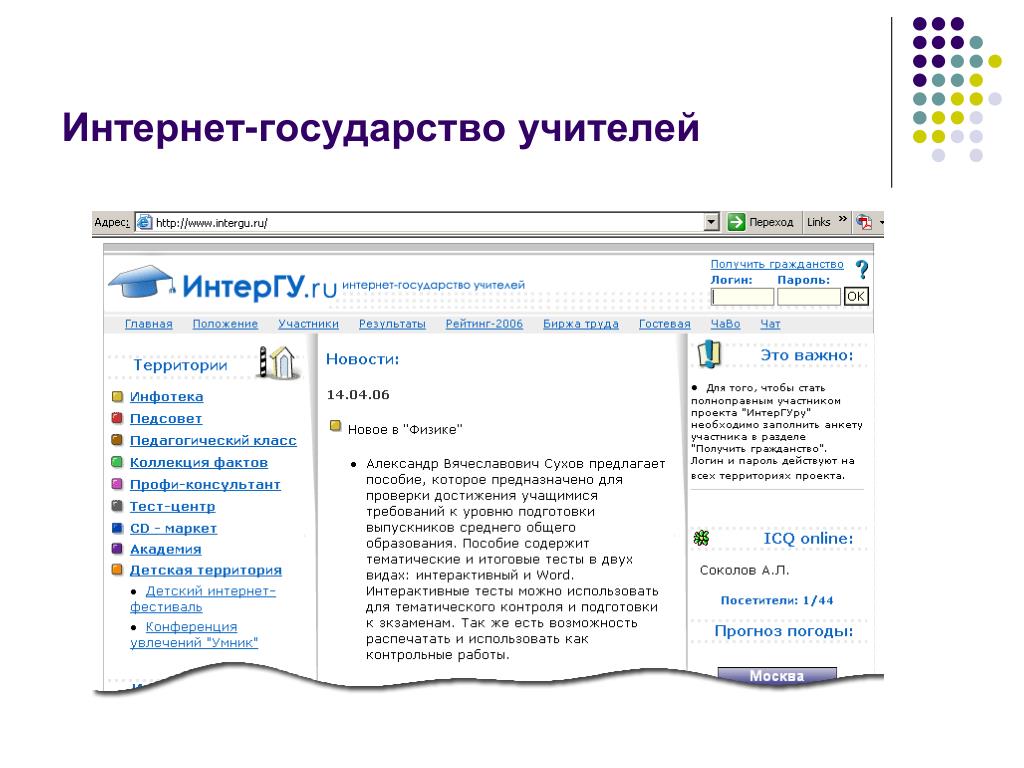1024x768 pixels.
Task: Click the news title Новое в "Физике"
Action: (405, 429)
